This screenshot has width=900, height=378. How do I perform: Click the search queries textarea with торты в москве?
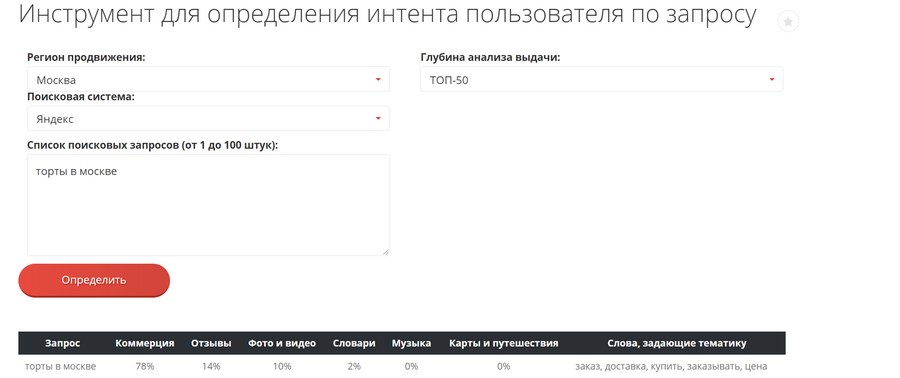click(x=208, y=205)
